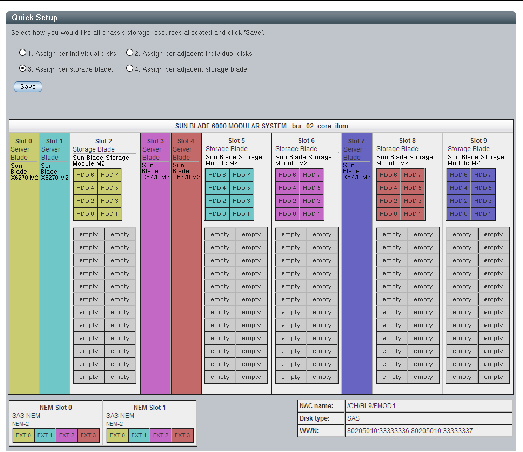Open the Slot 6 Storage Blade link

[296, 148]
